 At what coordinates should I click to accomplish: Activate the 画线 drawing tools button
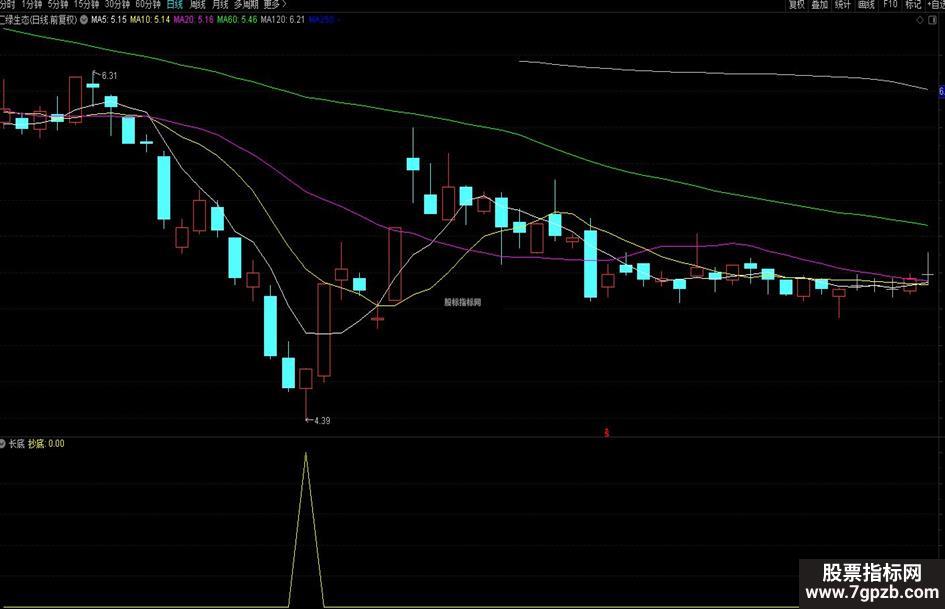click(x=866, y=4)
